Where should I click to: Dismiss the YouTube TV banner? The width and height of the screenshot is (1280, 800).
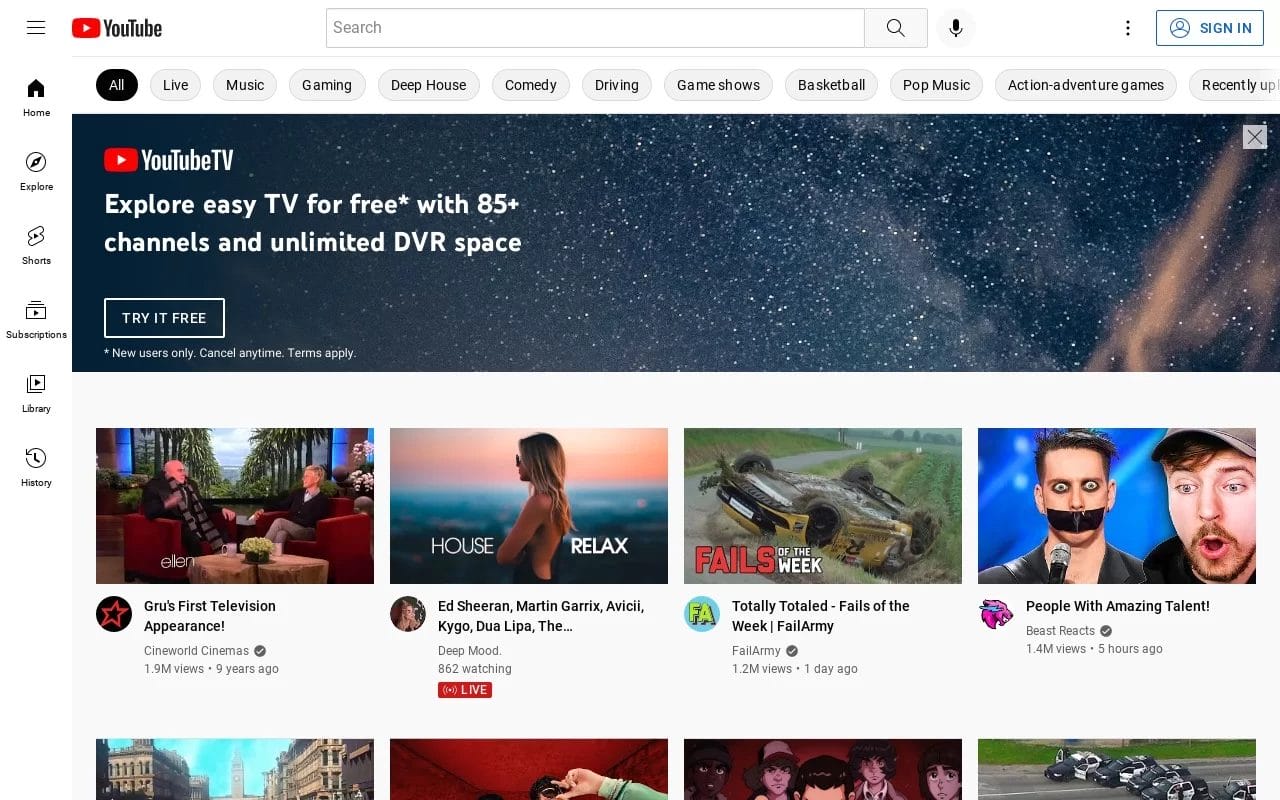(1254, 137)
